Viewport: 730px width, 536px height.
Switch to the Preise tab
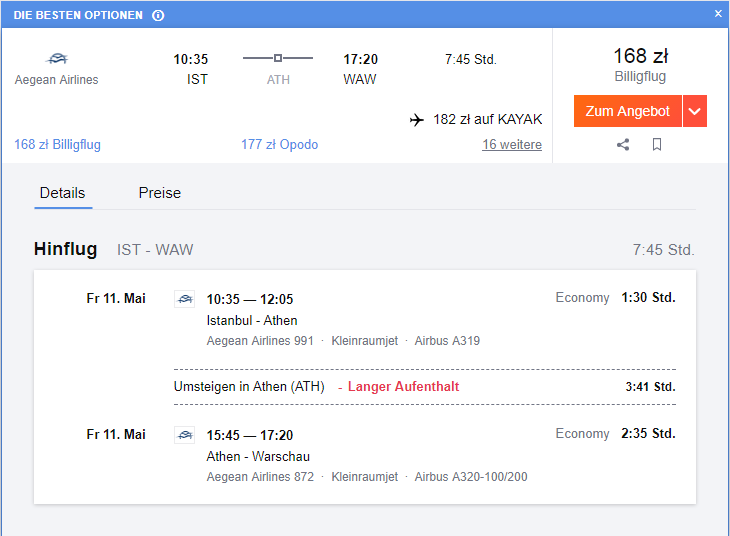click(x=160, y=193)
